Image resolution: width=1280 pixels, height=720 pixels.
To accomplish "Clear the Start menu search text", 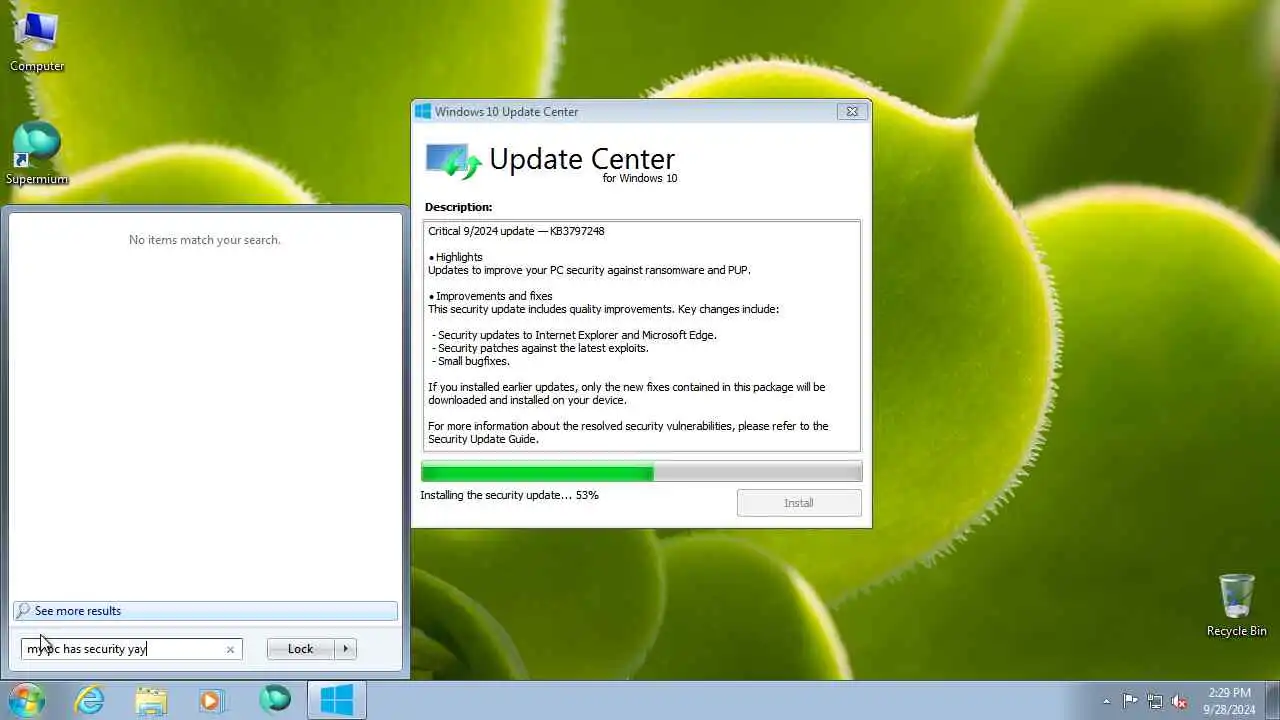I will (230, 649).
